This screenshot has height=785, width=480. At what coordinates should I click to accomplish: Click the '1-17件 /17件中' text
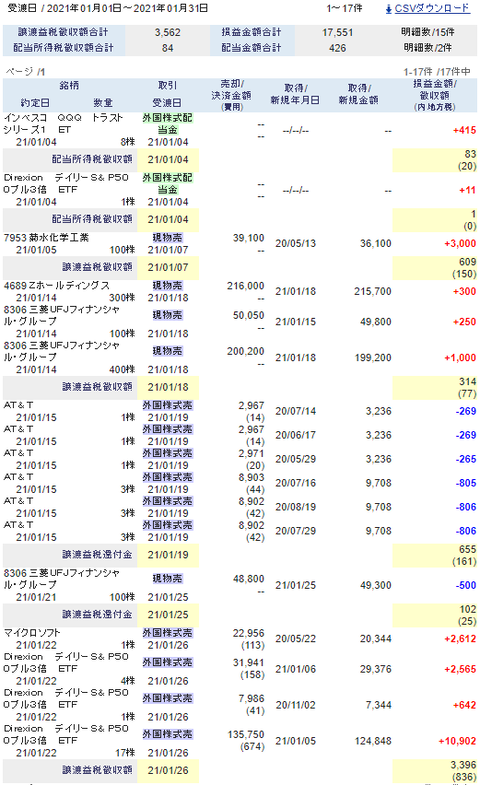coord(437,72)
